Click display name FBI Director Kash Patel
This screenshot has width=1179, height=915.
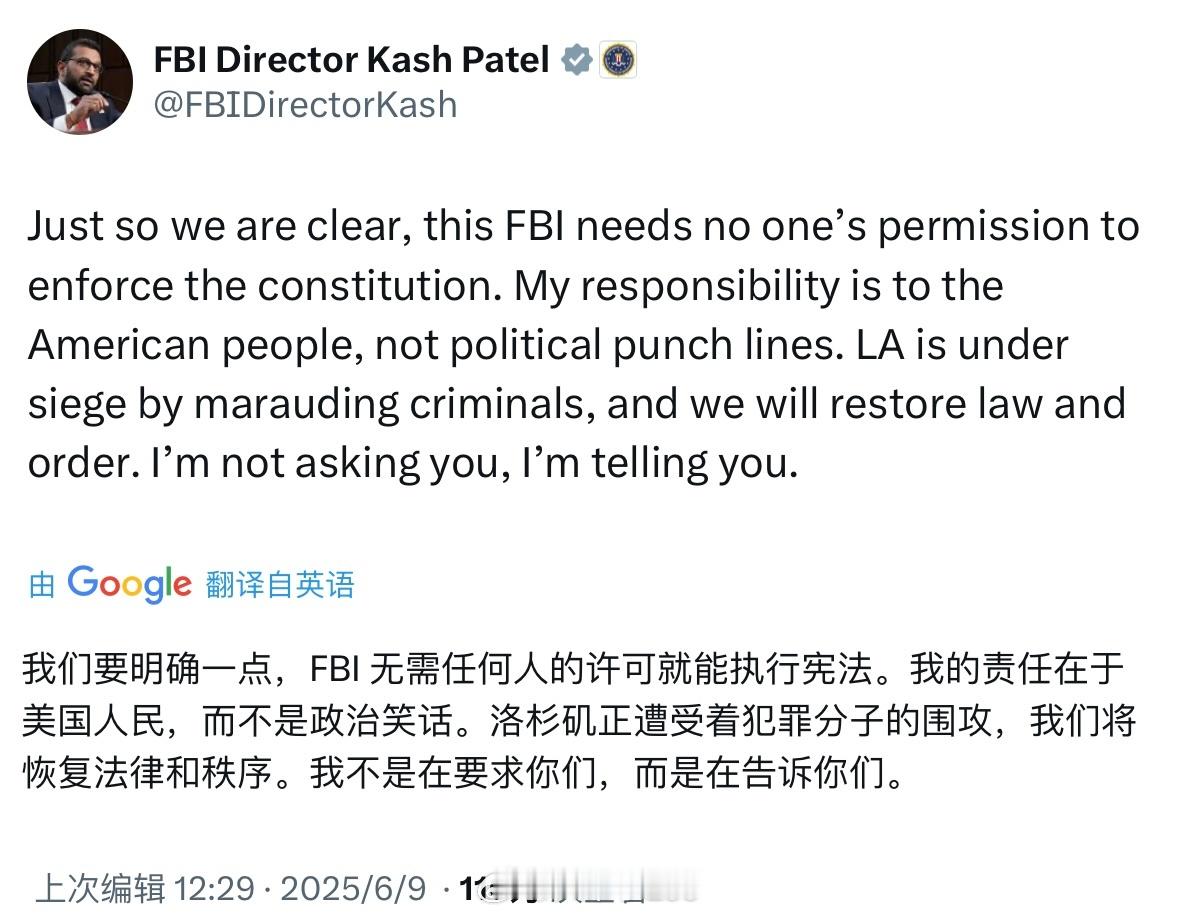(x=351, y=59)
